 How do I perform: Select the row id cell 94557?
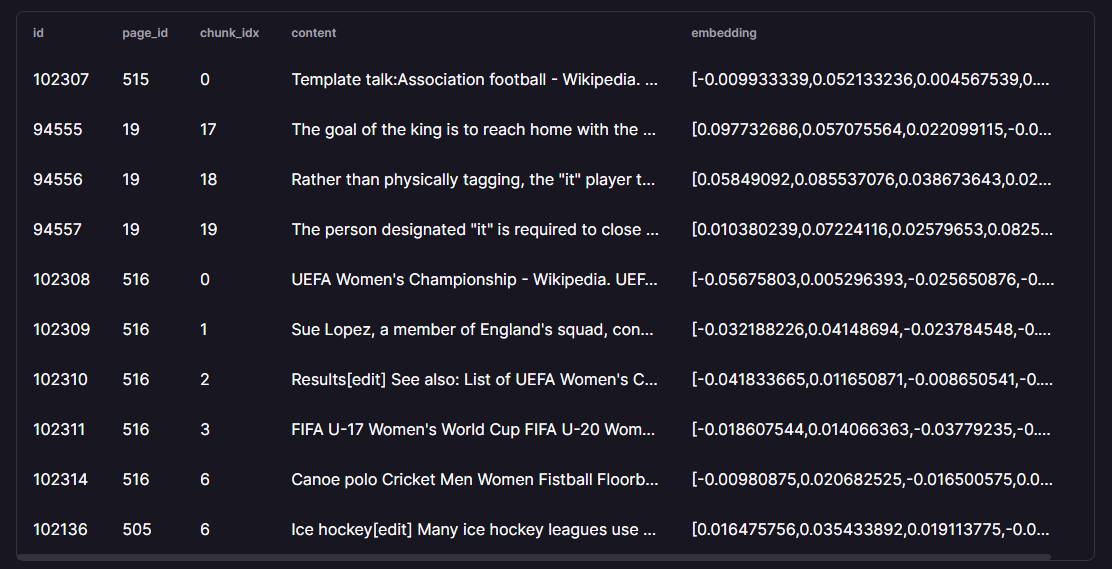pos(58,229)
